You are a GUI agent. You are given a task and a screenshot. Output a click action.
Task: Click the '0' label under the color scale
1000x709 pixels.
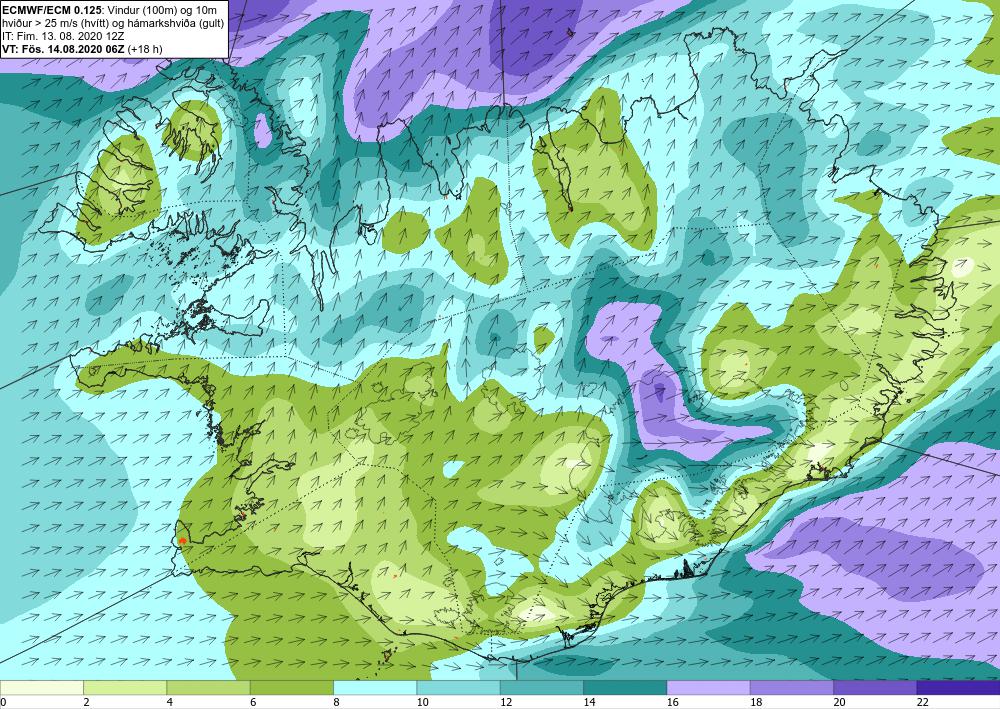pyautogui.click(x=3, y=702)
